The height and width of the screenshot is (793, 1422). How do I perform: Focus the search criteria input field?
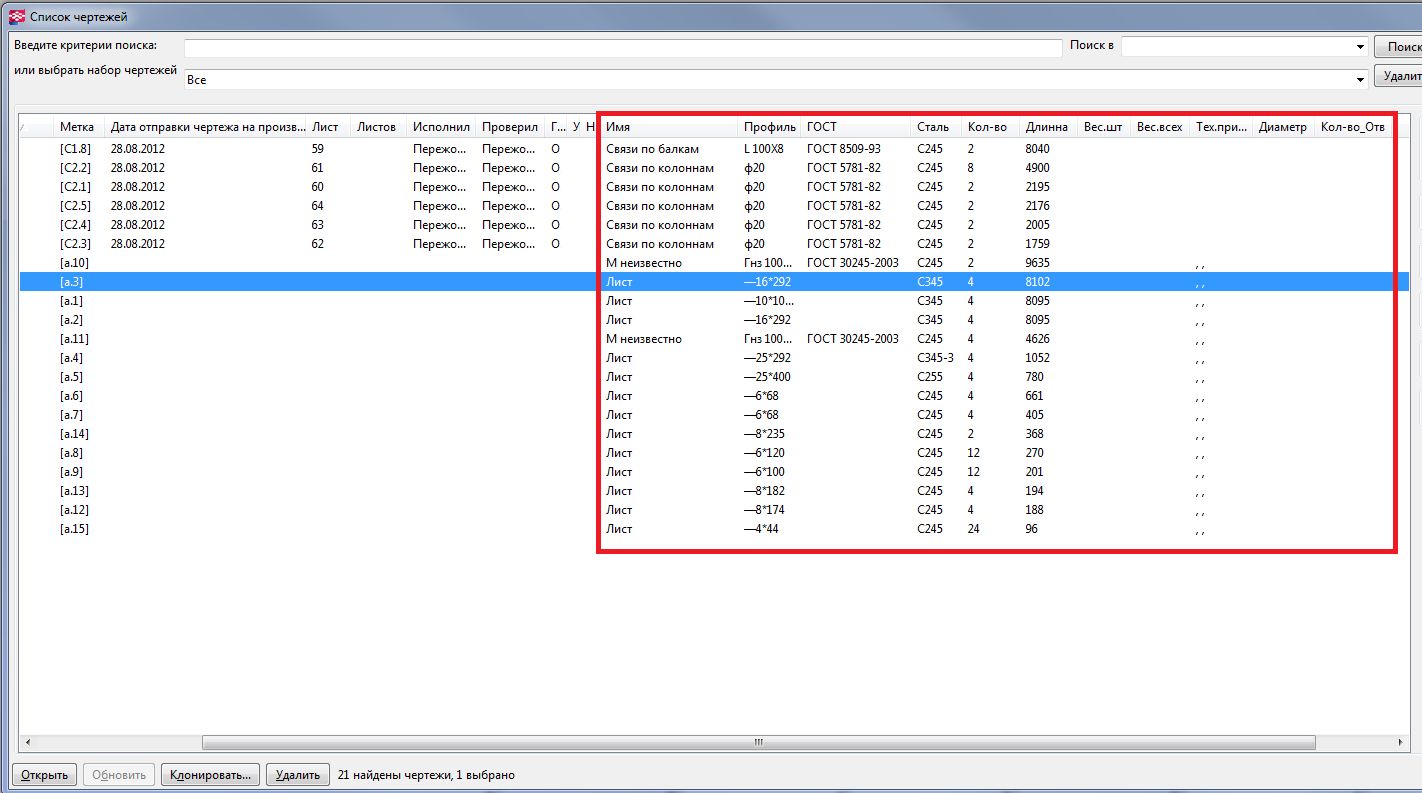point(623,48)
